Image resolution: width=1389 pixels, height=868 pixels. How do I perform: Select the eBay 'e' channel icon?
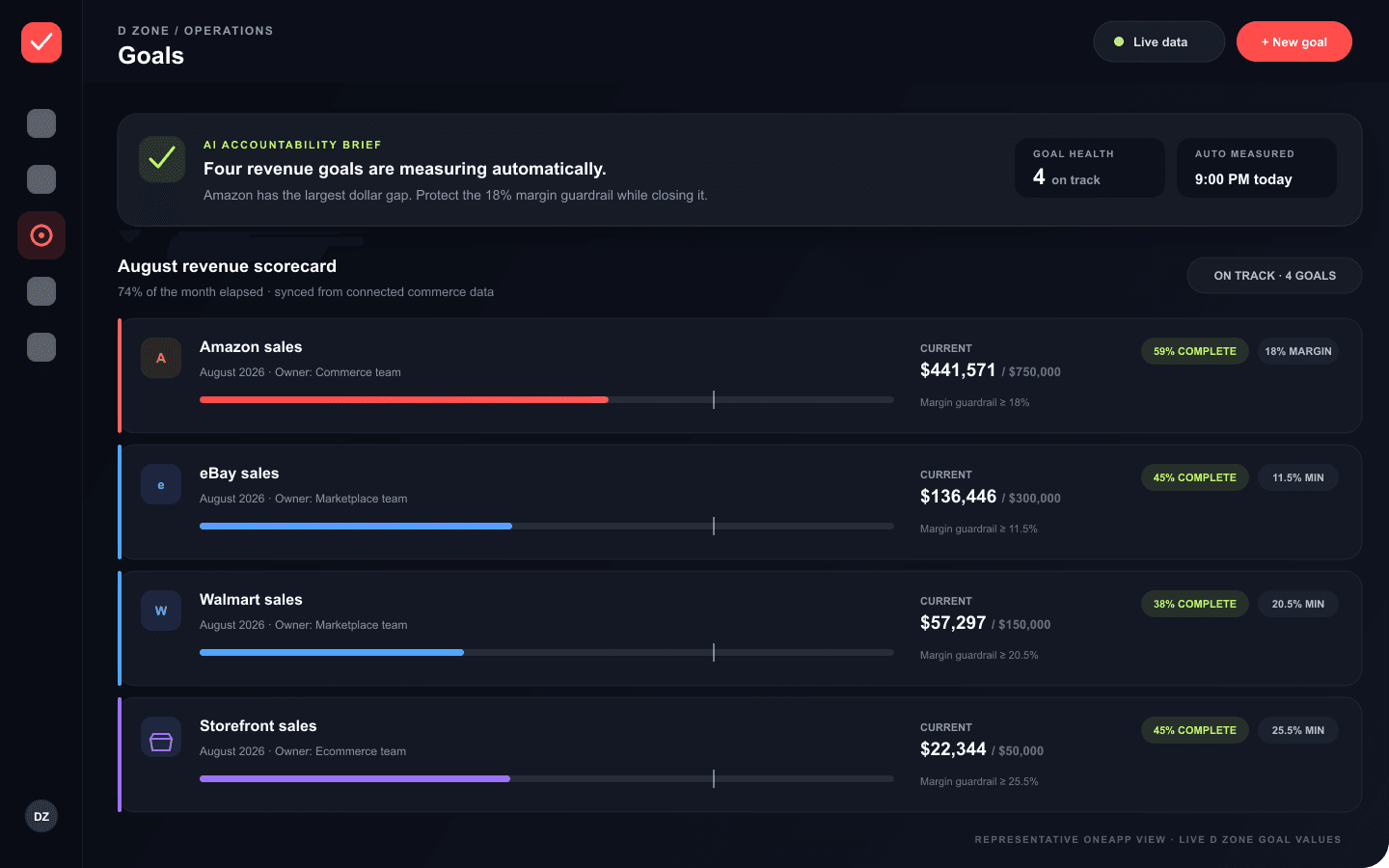pos(161,484)
